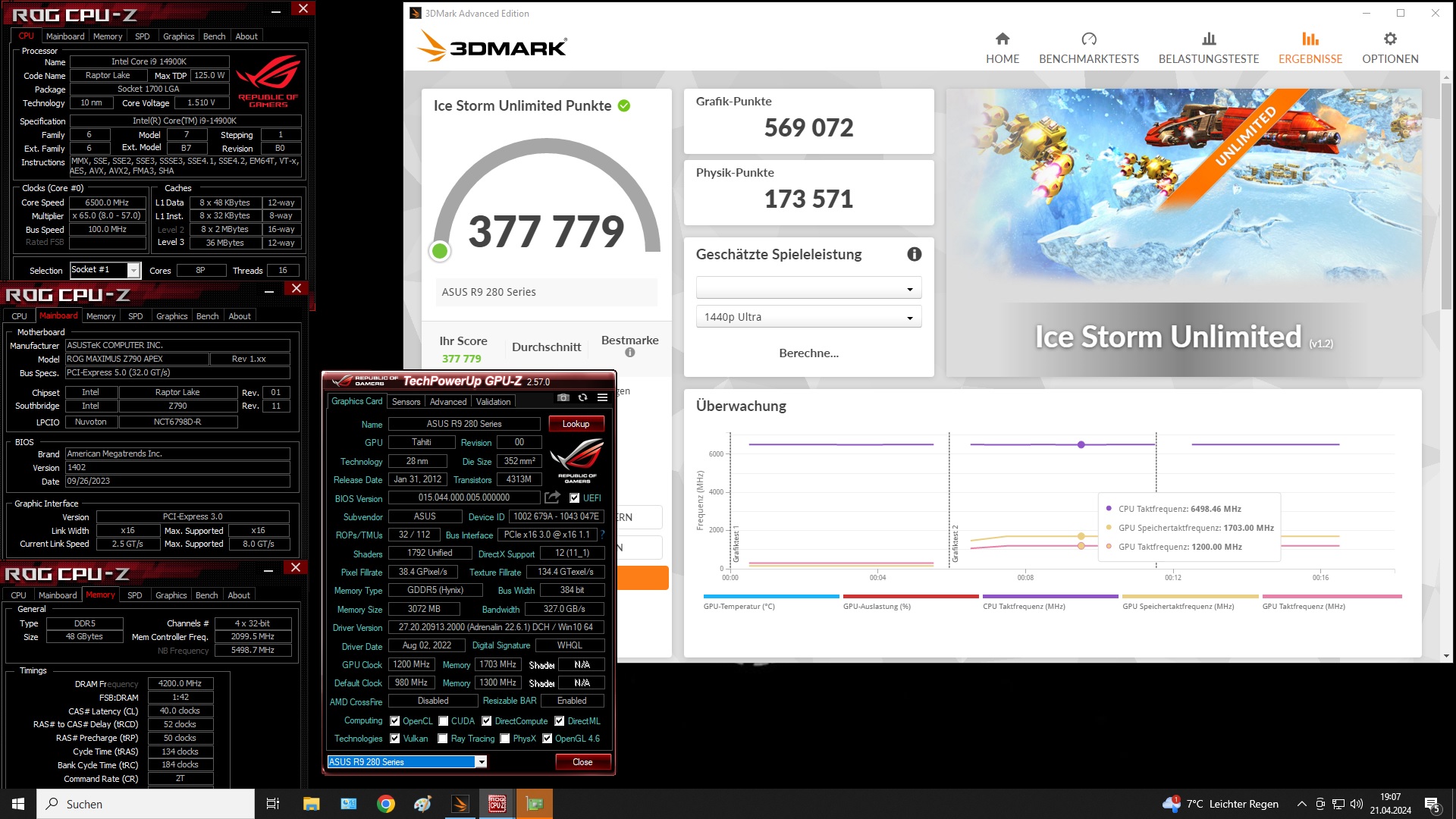Screen dimensions: 1456x819
Task: Open the Sensors tab in GPU-Z
Action: tap(406, 402)
